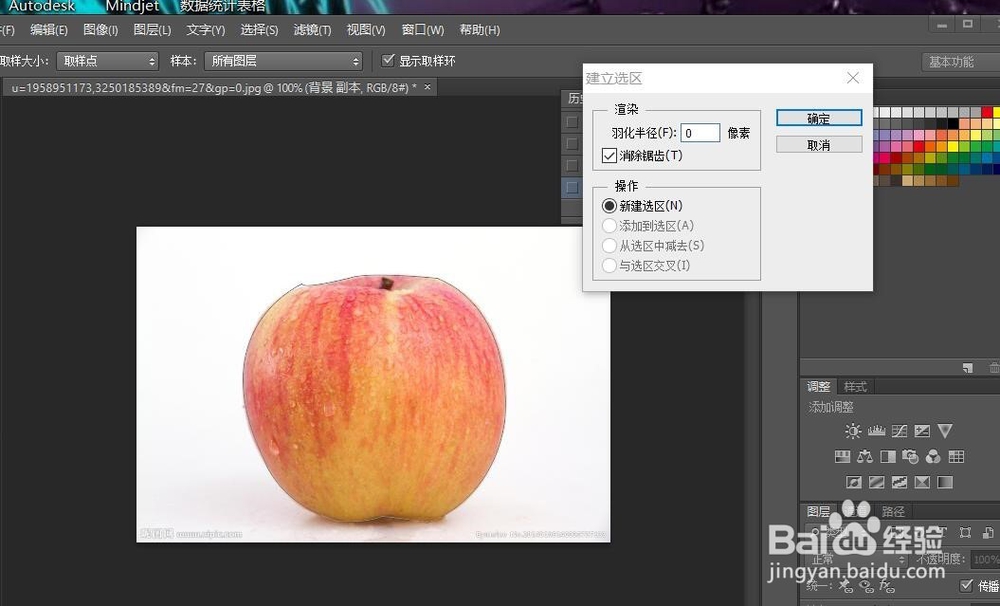The width and height of the screenshot is (1000, 606).
Task: Add a Vibrance adjustment layer
Action: [x=945, y=430]
